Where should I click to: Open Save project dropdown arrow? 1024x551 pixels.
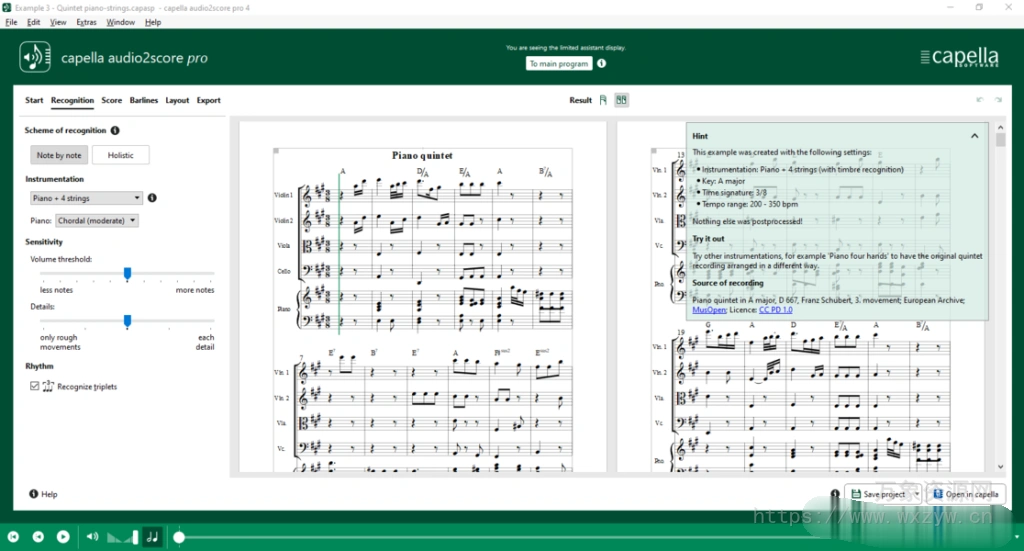click(916, 494)
